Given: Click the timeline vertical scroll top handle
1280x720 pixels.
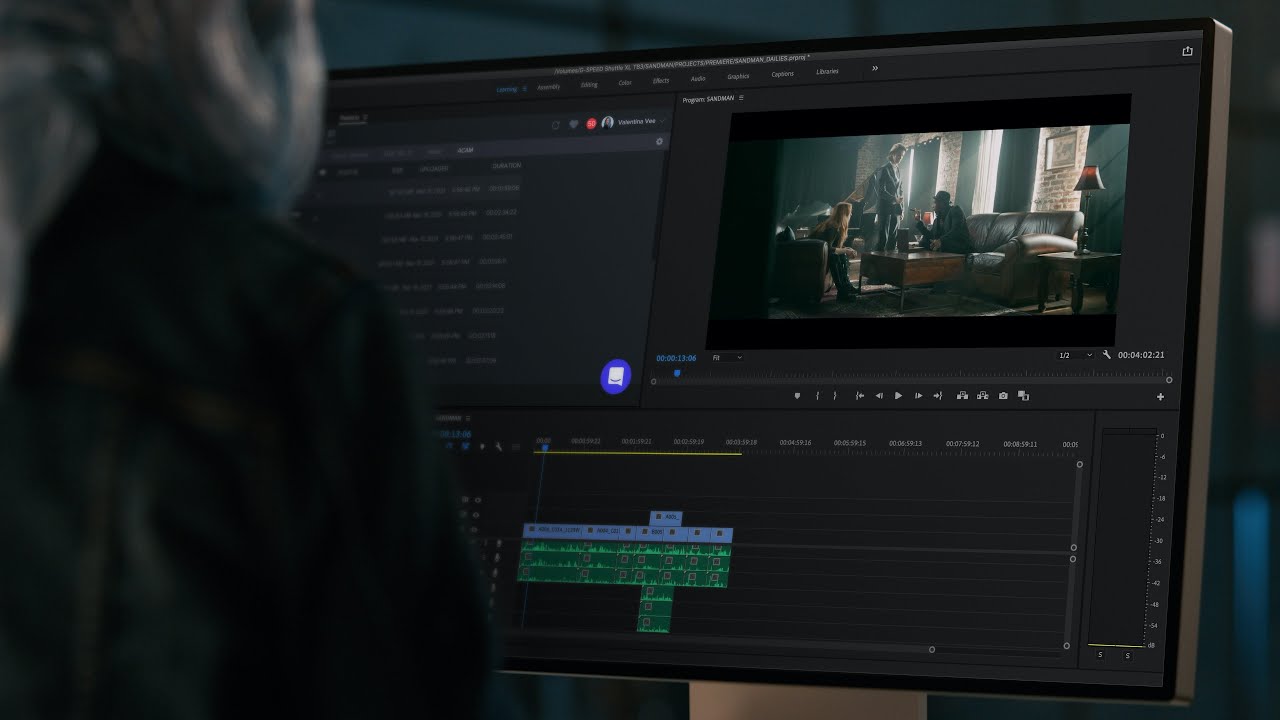Looking at the screenshot, I should (1079, 464).
